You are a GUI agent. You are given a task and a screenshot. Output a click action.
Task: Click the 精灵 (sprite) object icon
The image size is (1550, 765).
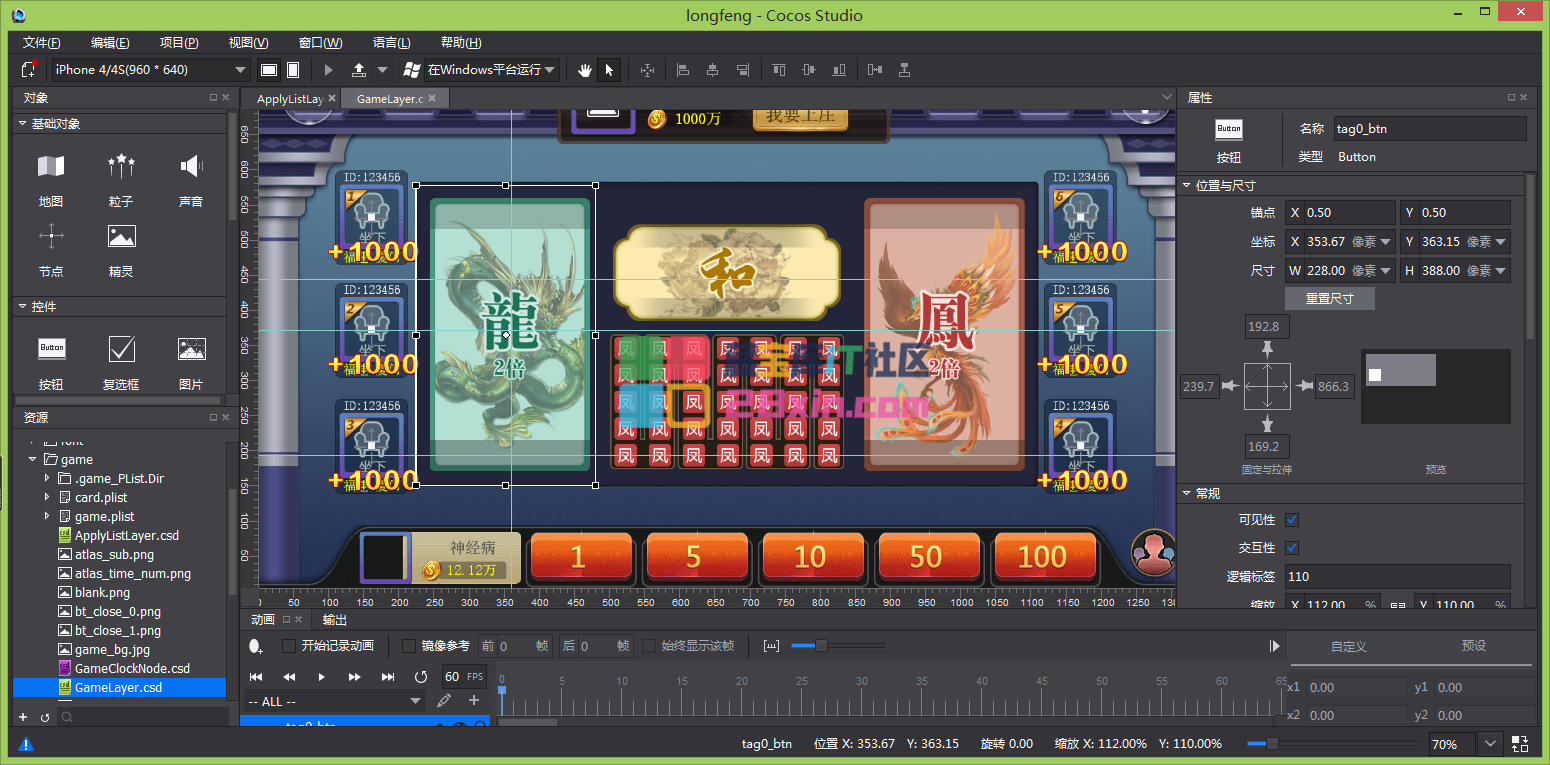point(121,238)
